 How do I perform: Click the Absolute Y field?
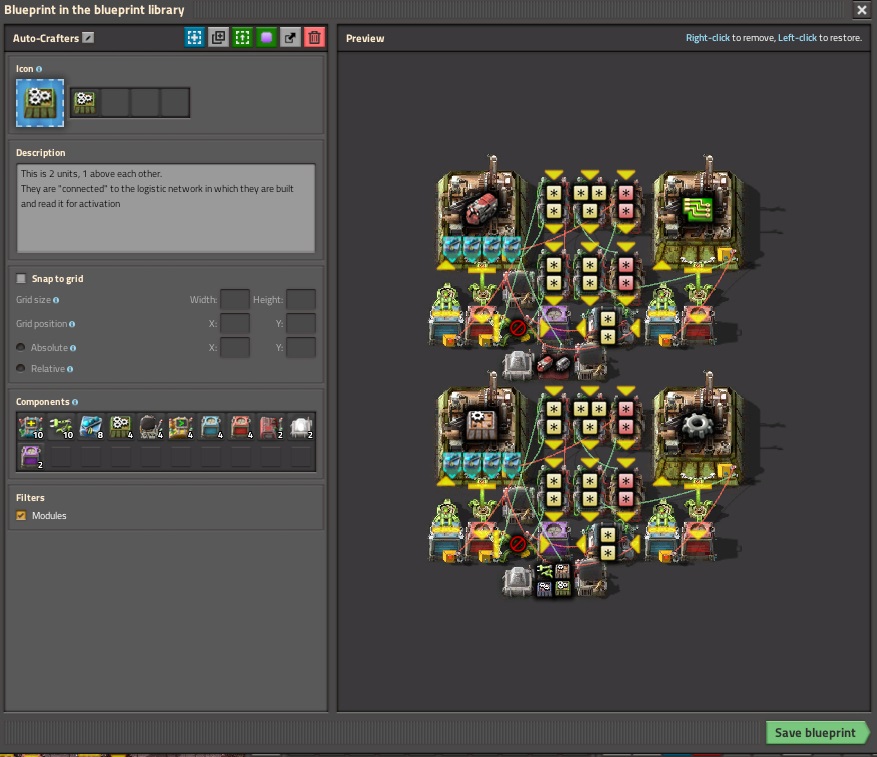(301, 347)
